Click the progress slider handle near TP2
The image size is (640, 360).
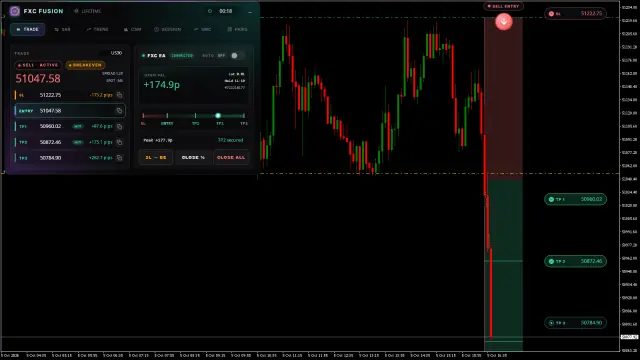[x=218, y=116]
